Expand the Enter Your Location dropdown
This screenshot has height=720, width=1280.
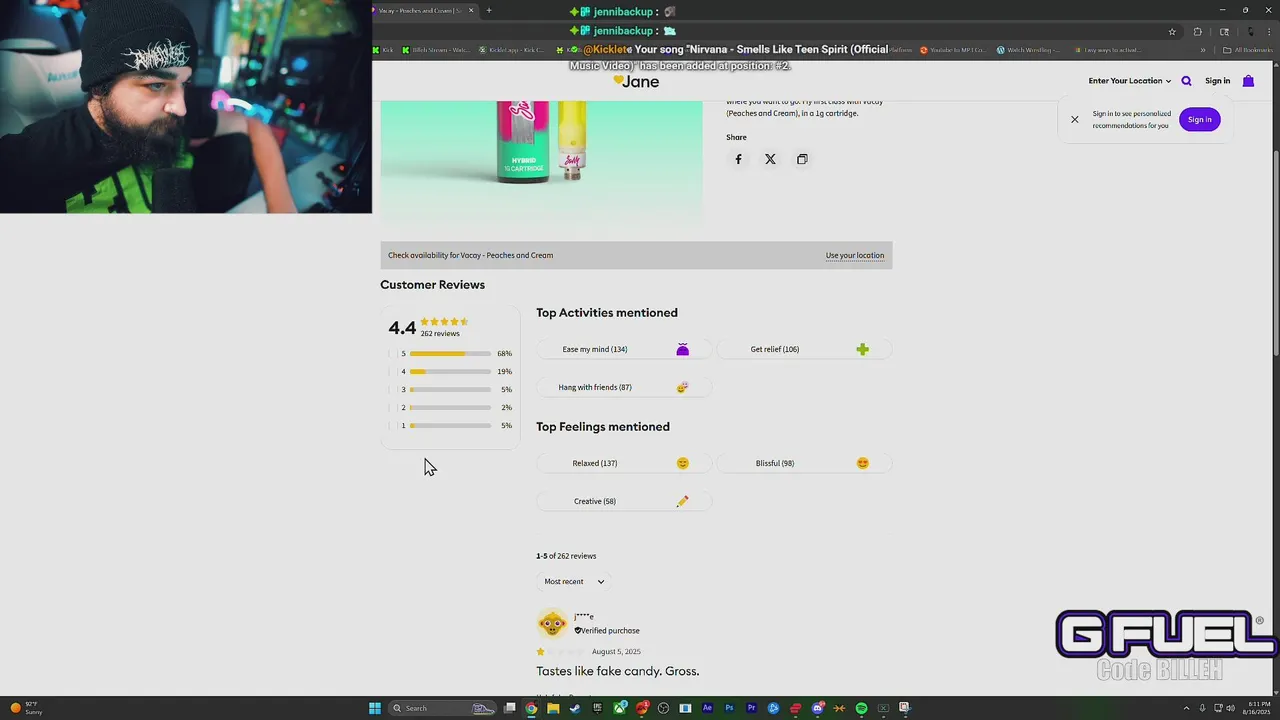pyautogui.click(x=1129, y=81)
